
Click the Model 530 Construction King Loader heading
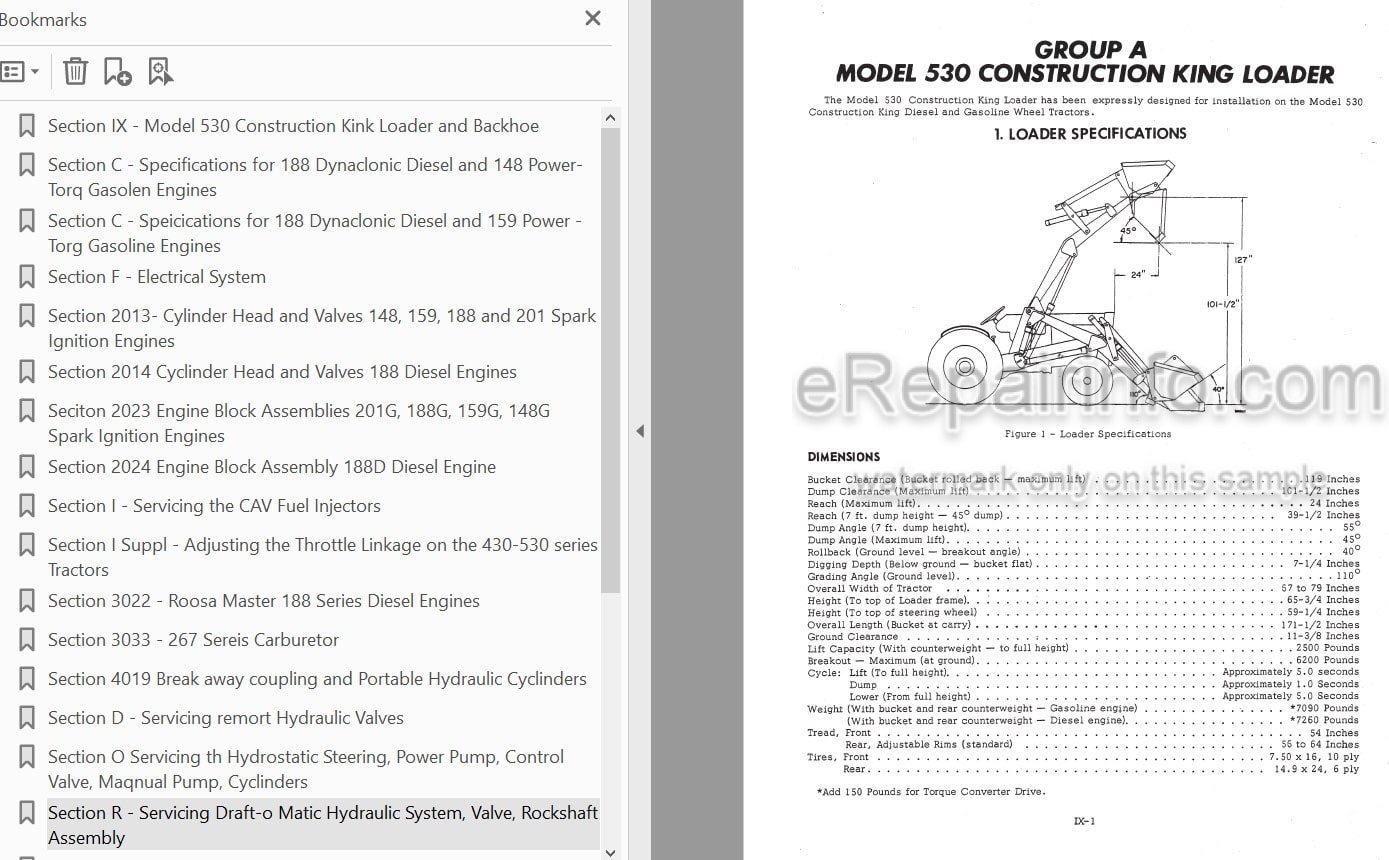click(x=1085, y=74)
